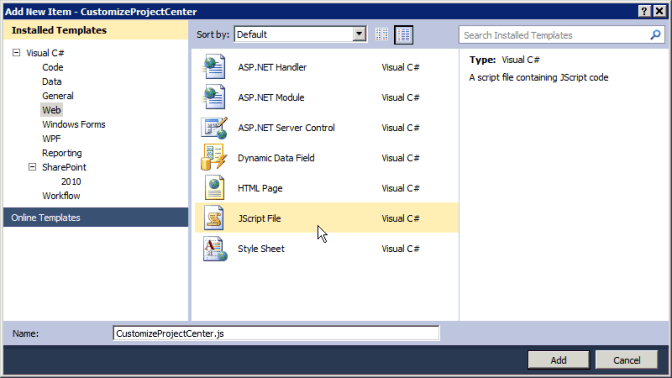Select the Web category
Screen dimensions: 672x378
coord(51,110)
